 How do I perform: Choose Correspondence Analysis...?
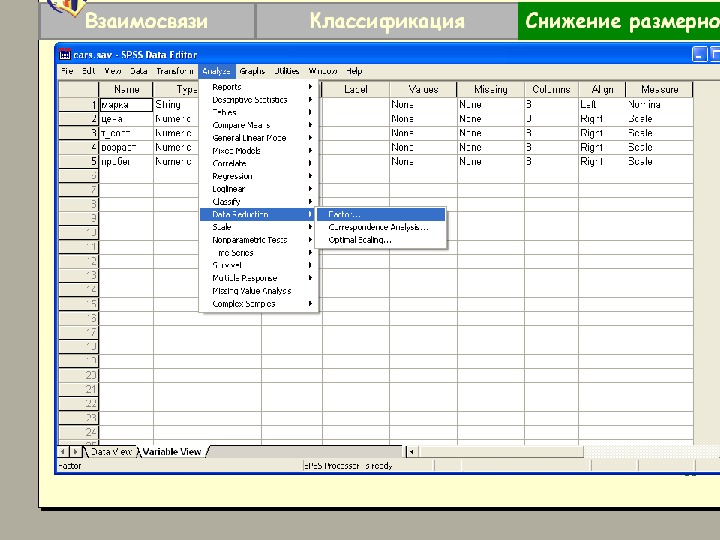(x=381, y=227)
